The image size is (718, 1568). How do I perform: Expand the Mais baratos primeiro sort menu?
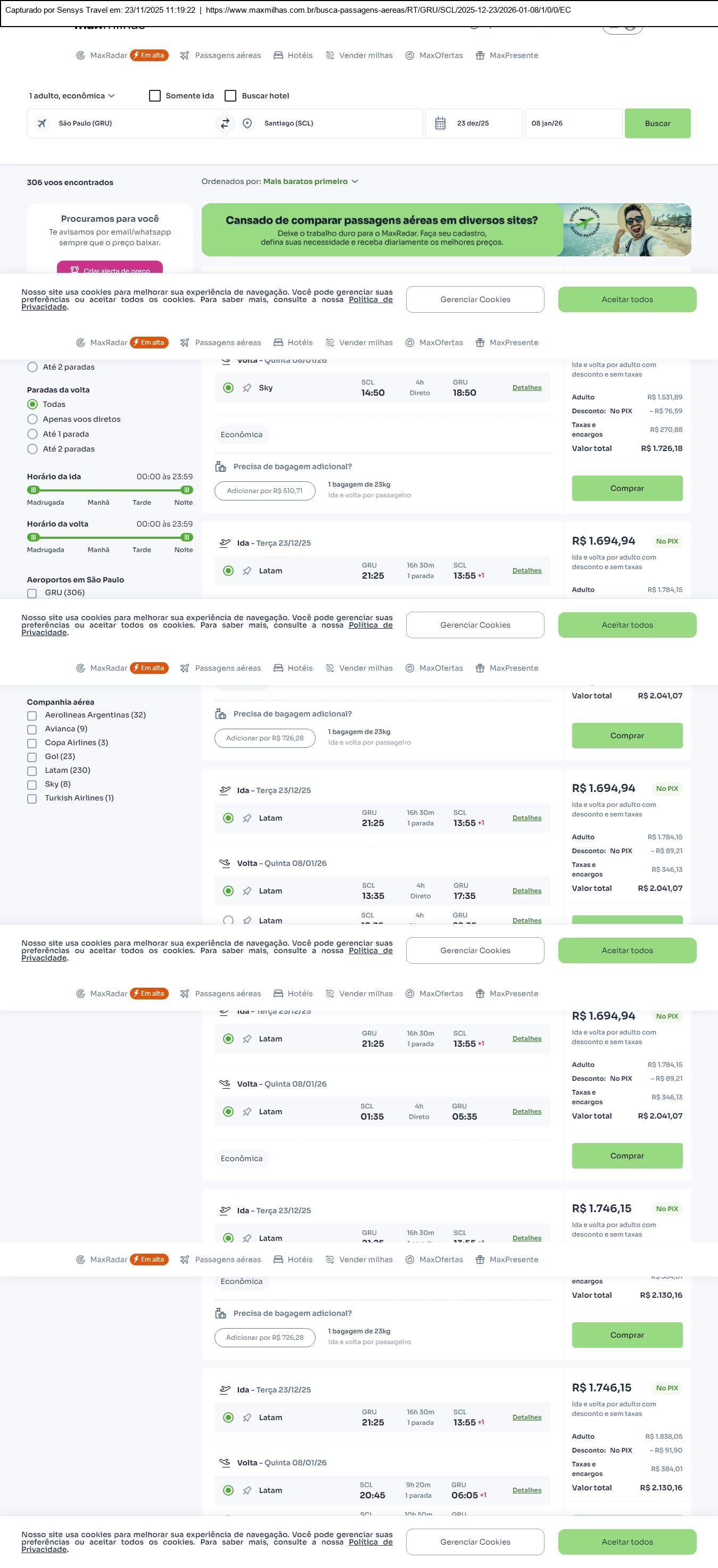(310, 181)
